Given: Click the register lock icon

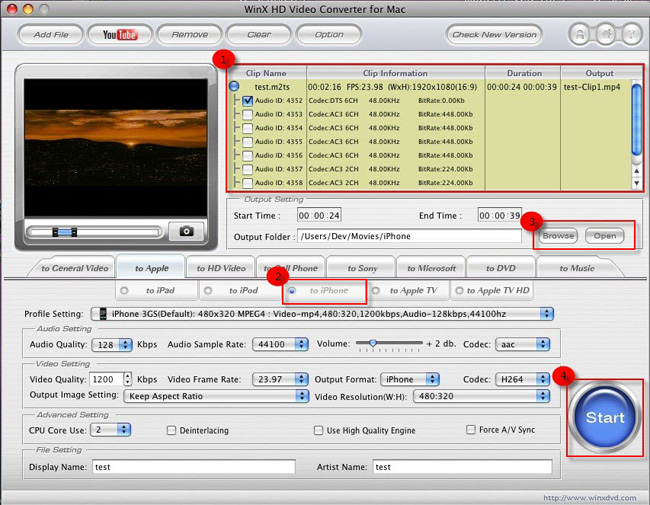Looking at the screenshot, I should (580, 34).
